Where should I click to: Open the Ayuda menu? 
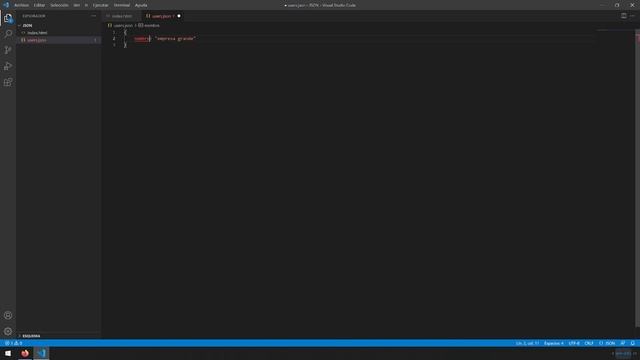tap(141, 5)
